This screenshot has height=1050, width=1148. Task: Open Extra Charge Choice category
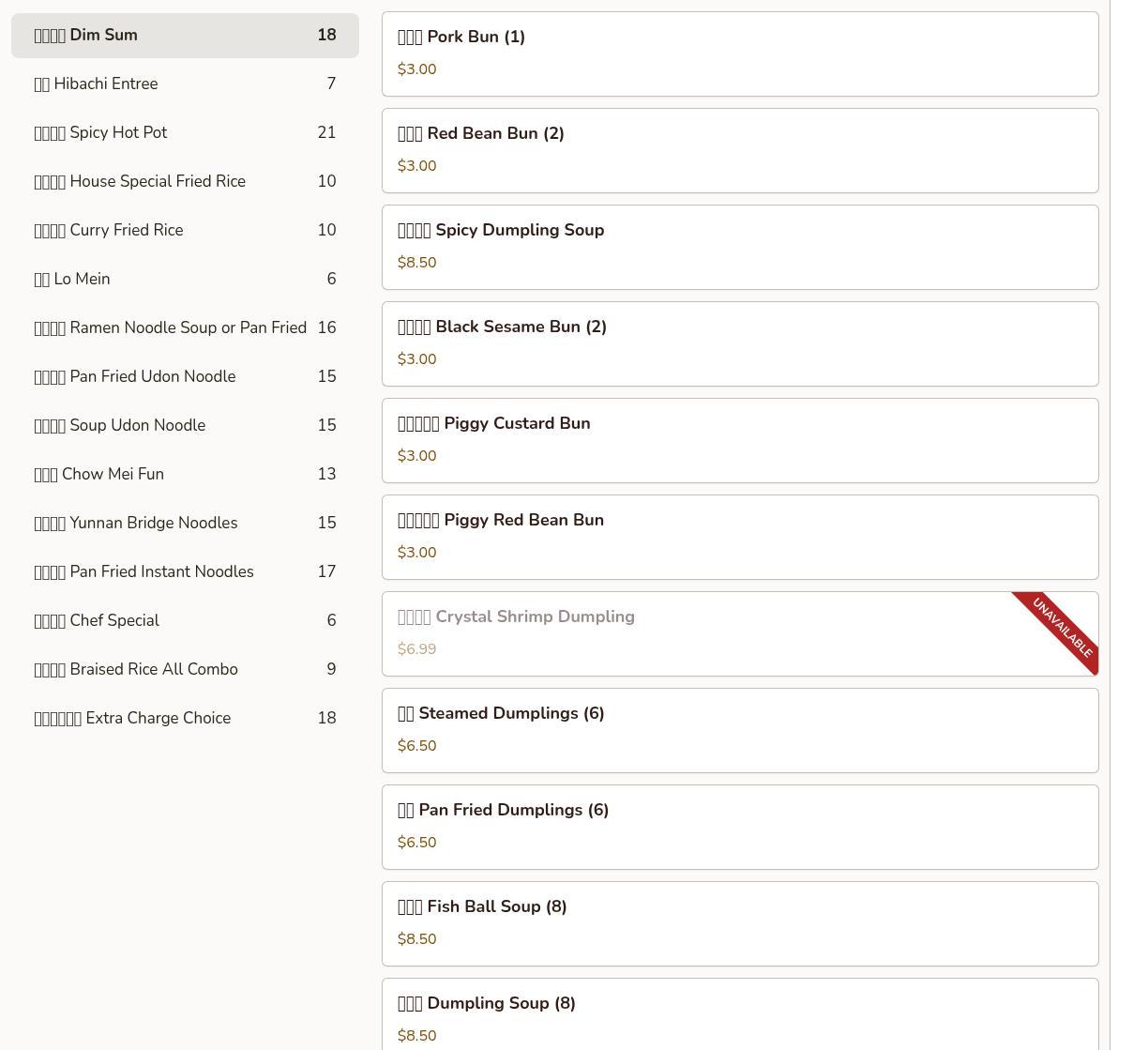(185, 718)
